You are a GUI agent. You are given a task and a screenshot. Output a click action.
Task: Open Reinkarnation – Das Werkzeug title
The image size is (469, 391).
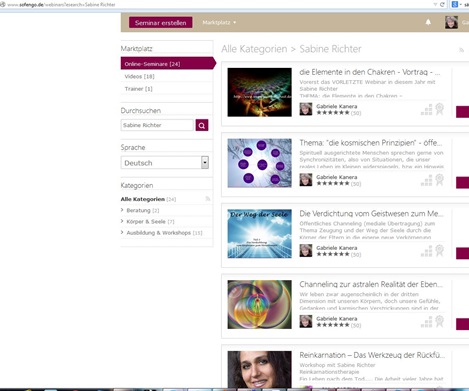[x=372, y=355]
